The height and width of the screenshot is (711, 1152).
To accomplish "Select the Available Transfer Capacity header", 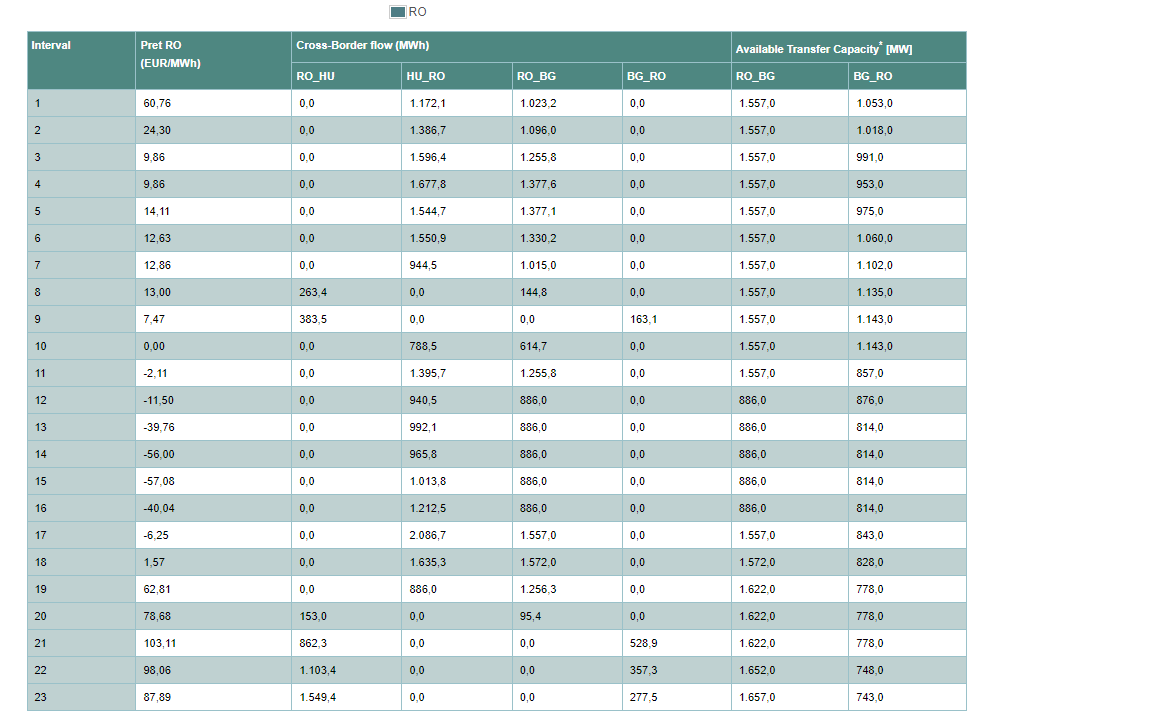I will [x=823, y=48].
